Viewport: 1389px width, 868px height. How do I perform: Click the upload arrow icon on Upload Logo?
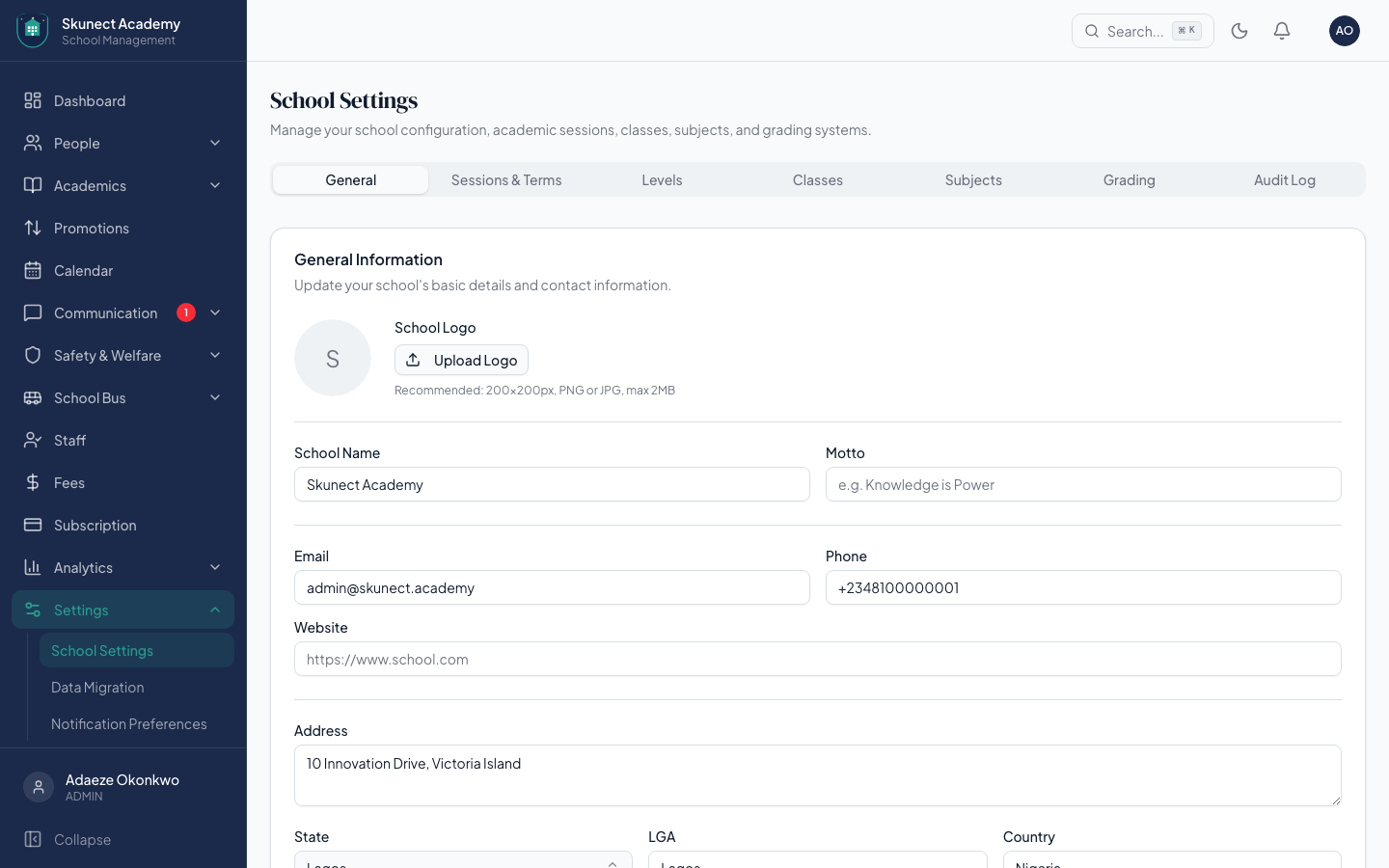413,360
